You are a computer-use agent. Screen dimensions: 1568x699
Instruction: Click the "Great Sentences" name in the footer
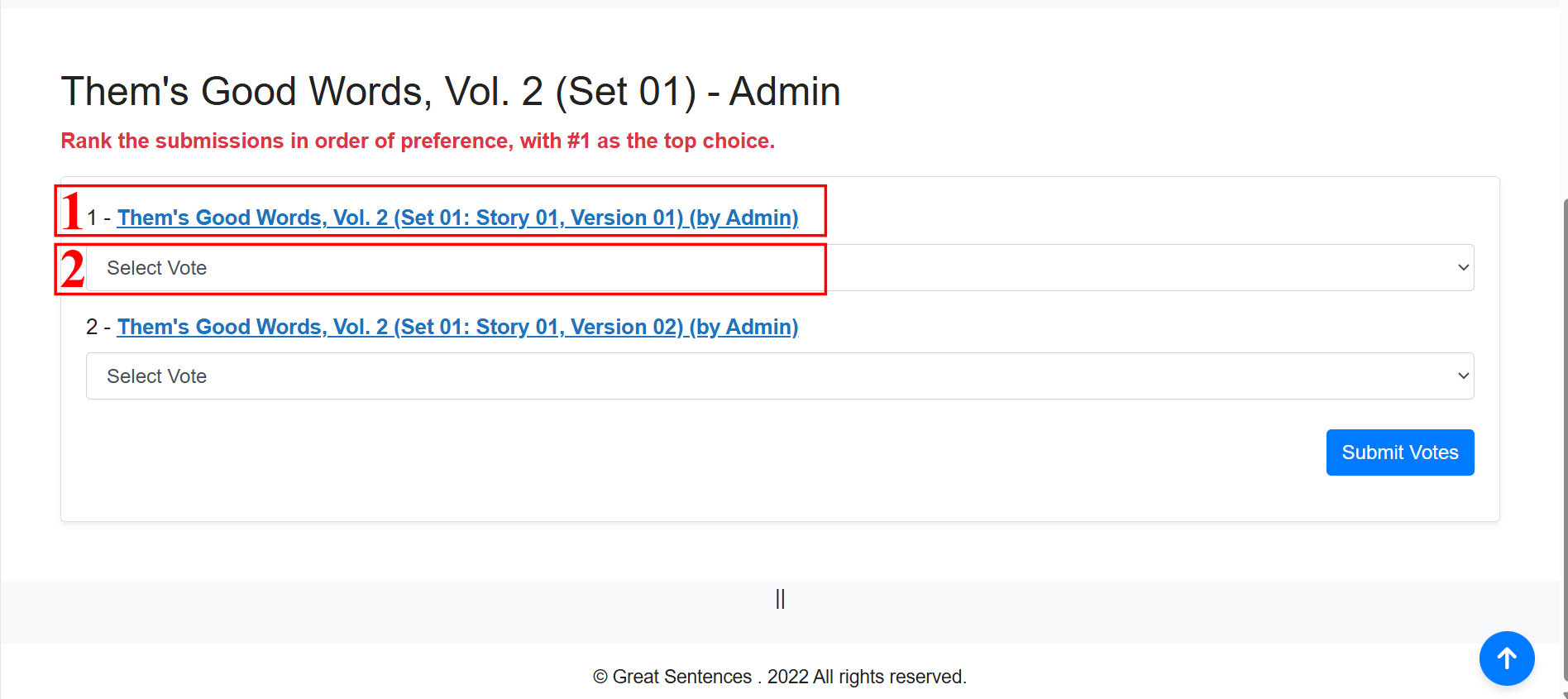pos(682,677)
